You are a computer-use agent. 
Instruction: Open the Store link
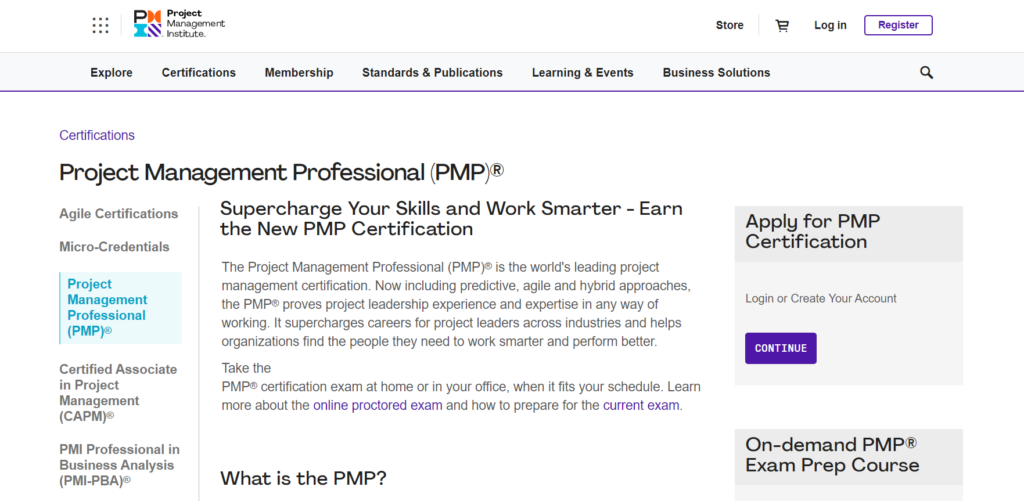point(729,25)
